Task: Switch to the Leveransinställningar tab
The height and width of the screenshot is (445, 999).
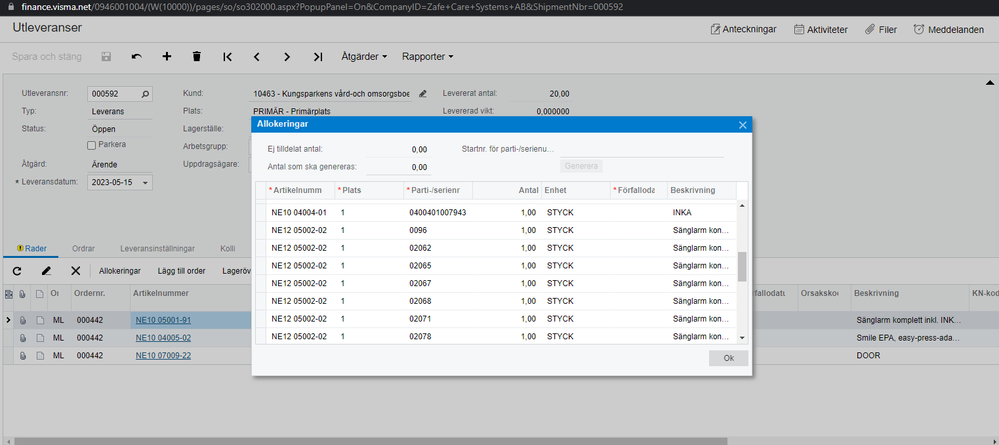Action: point(159,249)
